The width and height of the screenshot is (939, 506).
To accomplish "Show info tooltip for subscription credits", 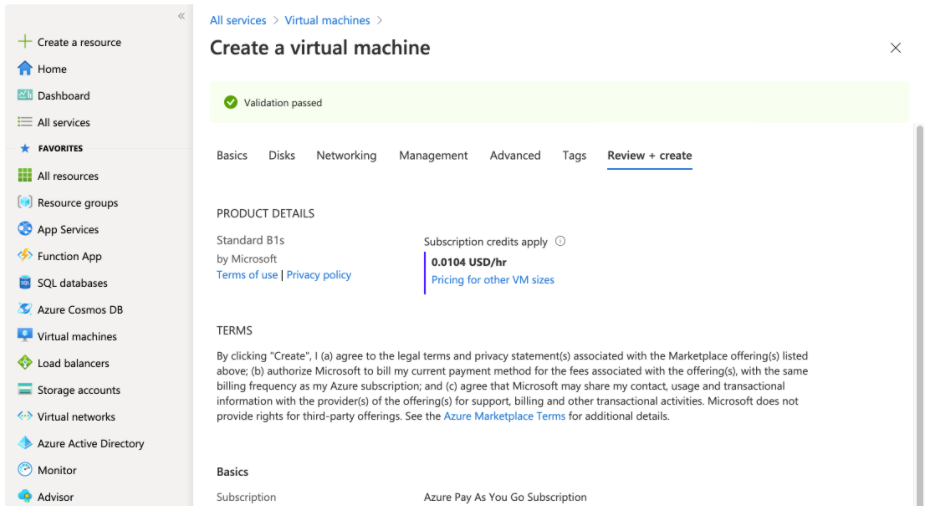I will (x=560, y=241).
